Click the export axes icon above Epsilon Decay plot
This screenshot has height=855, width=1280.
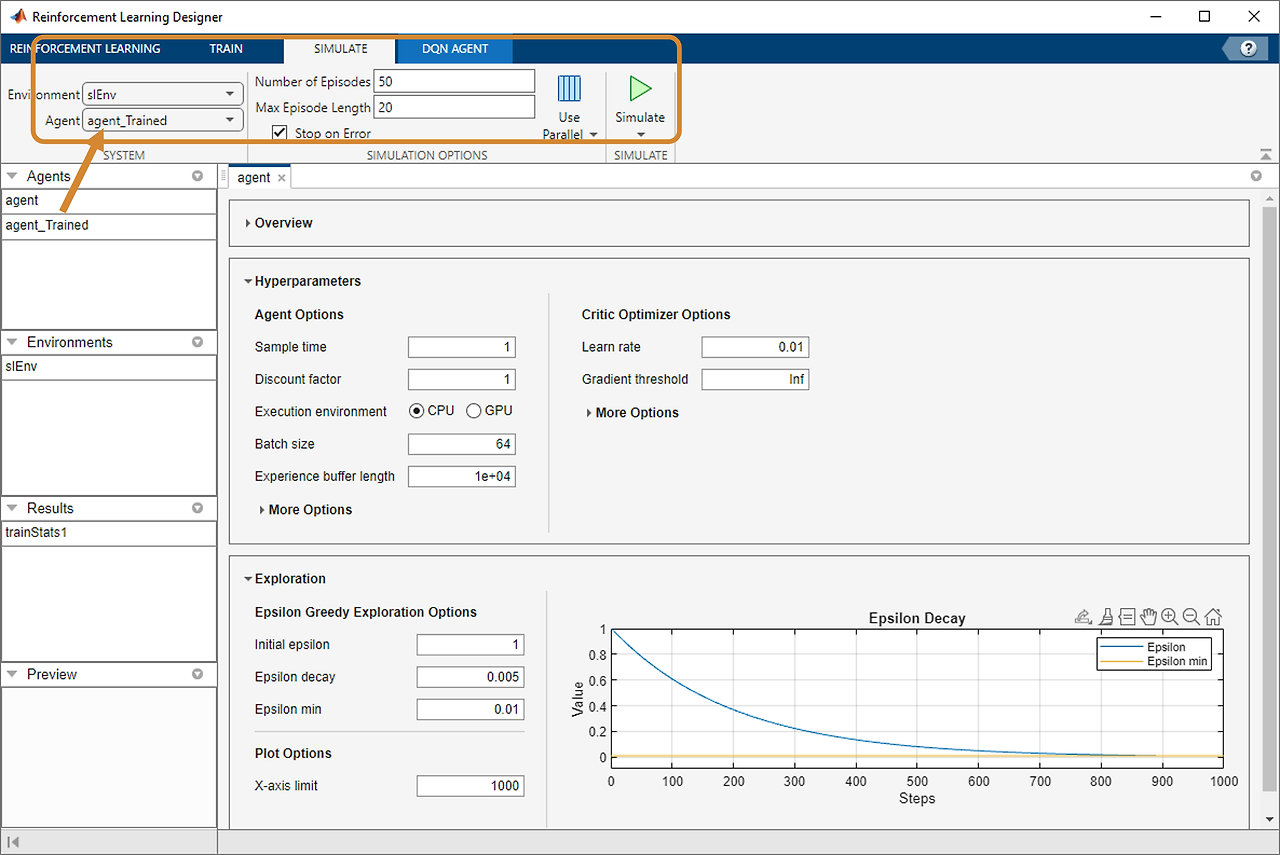click(x=1083, y=617)
